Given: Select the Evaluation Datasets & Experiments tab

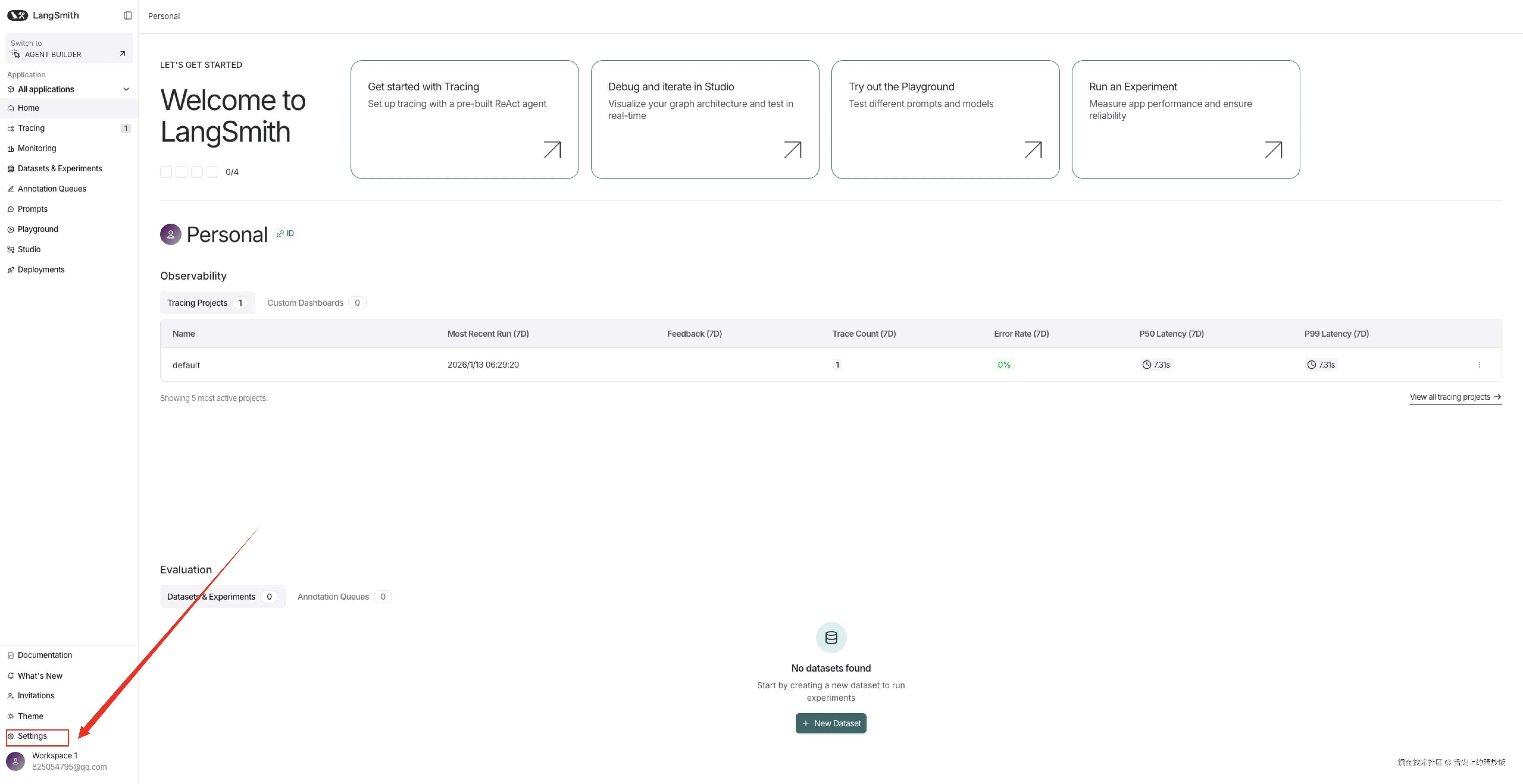Looking at the screenshot, I should (x=222, y=597).
